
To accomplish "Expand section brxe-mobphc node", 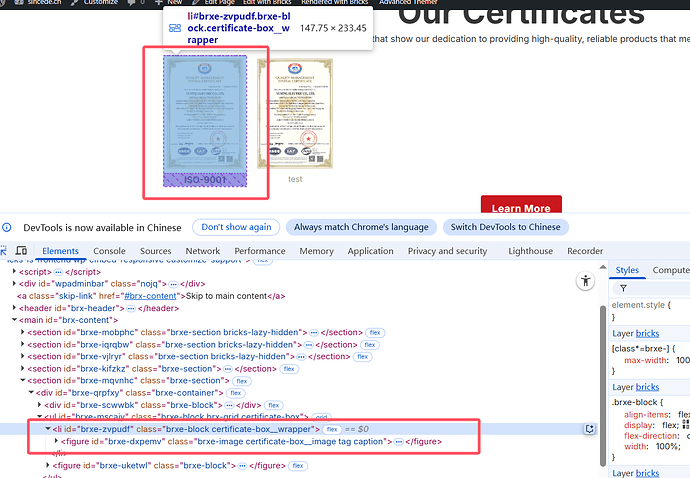I will pos(22,332).
